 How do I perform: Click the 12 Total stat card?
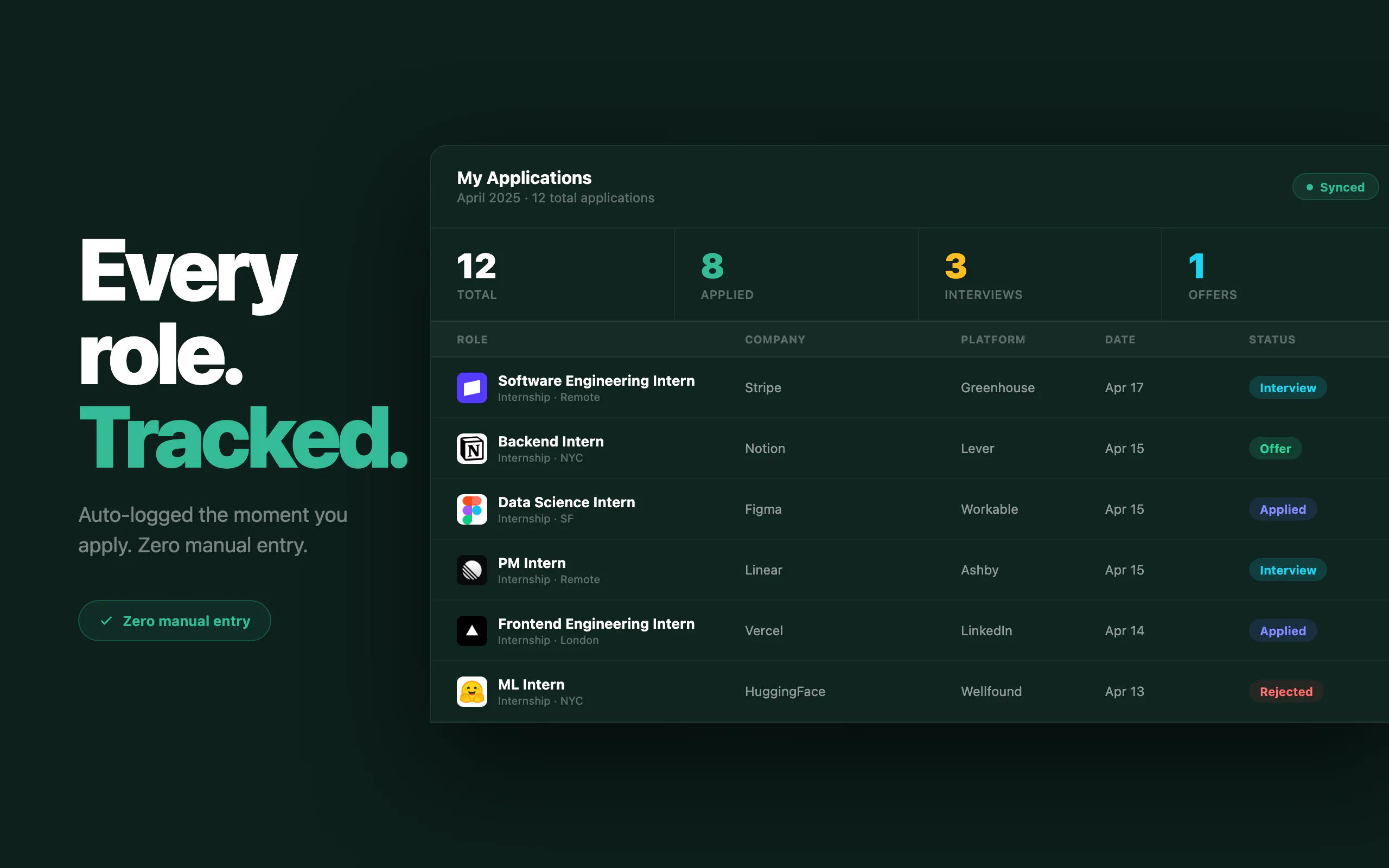[x=552, y=275]
